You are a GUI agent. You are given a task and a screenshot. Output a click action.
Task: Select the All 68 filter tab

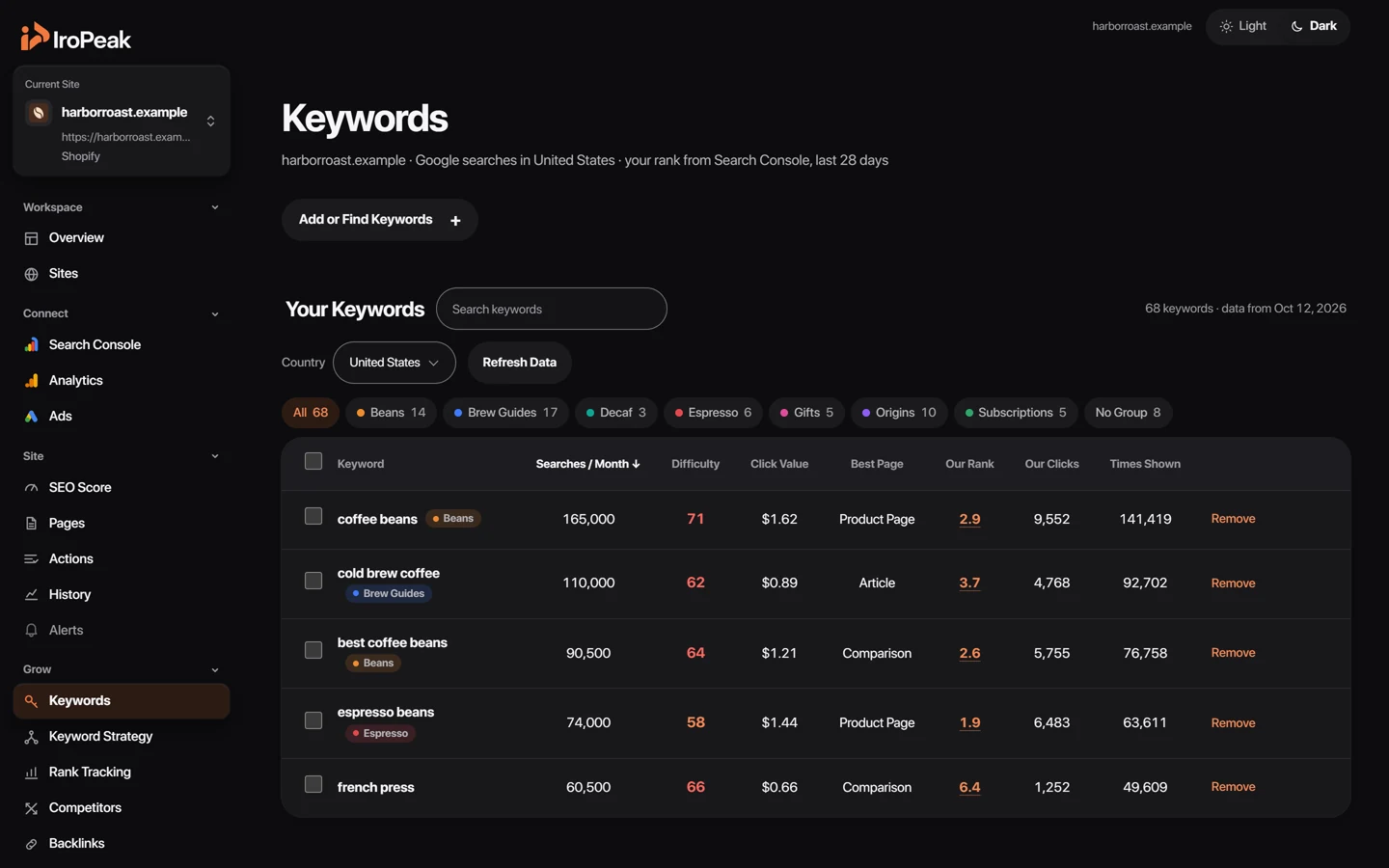[x=311, y=413]
